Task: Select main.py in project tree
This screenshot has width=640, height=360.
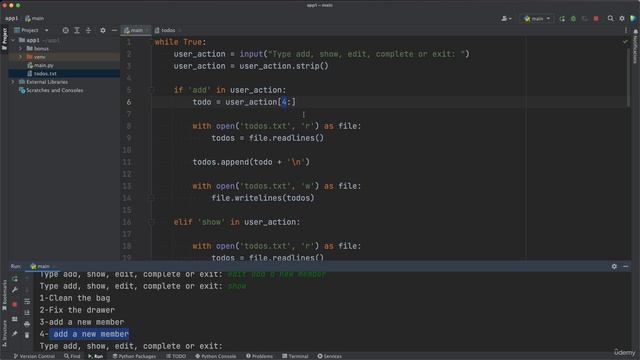Action: pos(43,65)
